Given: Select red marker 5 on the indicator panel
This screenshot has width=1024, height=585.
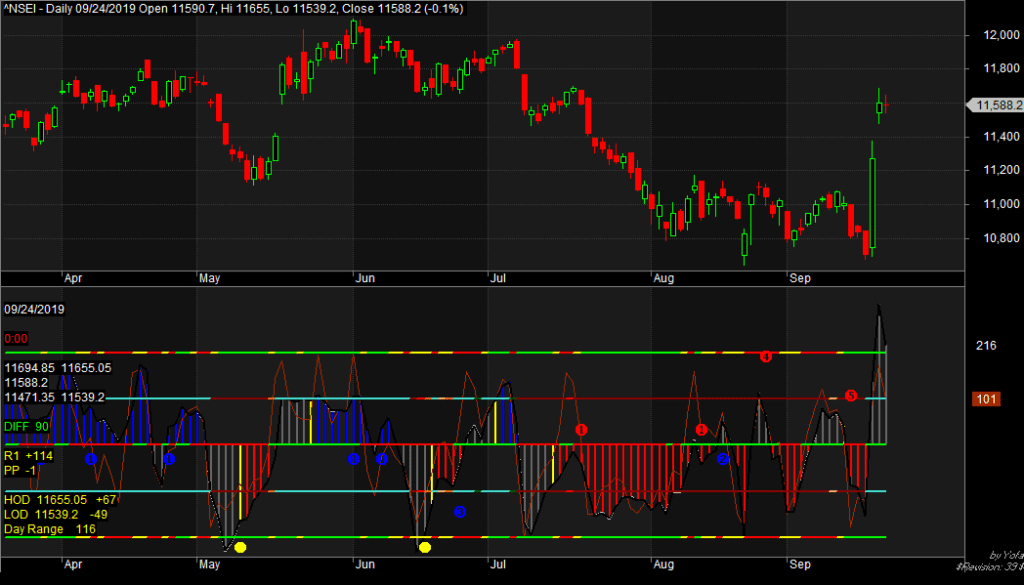Looking at the screenshot, I should [851, 396].
